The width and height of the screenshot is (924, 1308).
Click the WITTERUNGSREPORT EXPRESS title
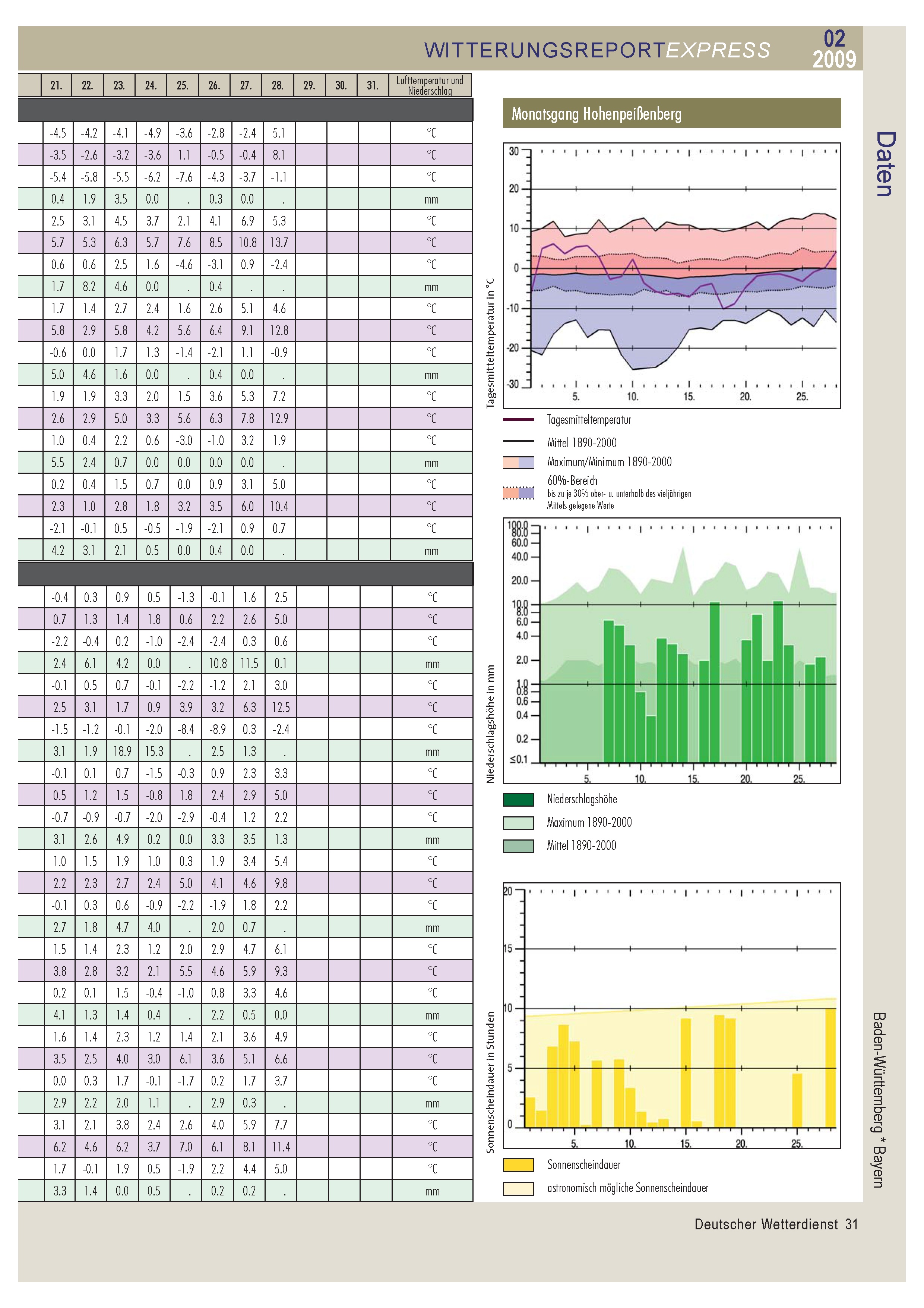tap(597, 50)
